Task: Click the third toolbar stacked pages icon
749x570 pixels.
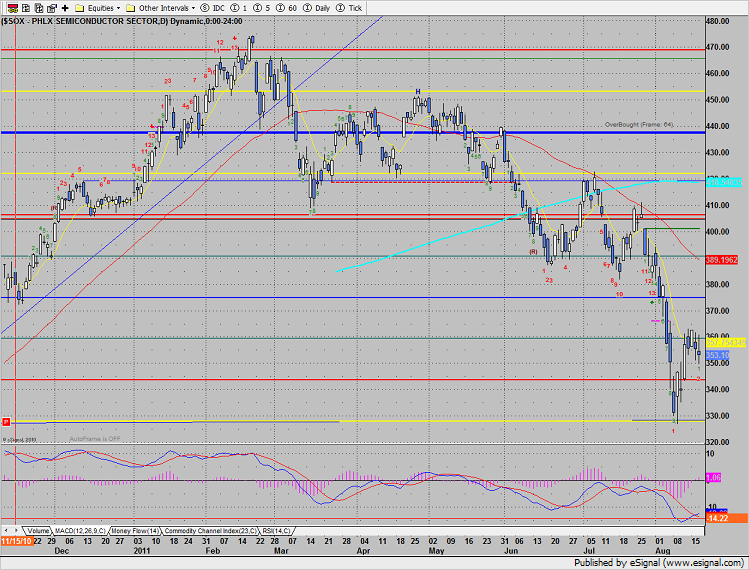Action: (39, 8)
